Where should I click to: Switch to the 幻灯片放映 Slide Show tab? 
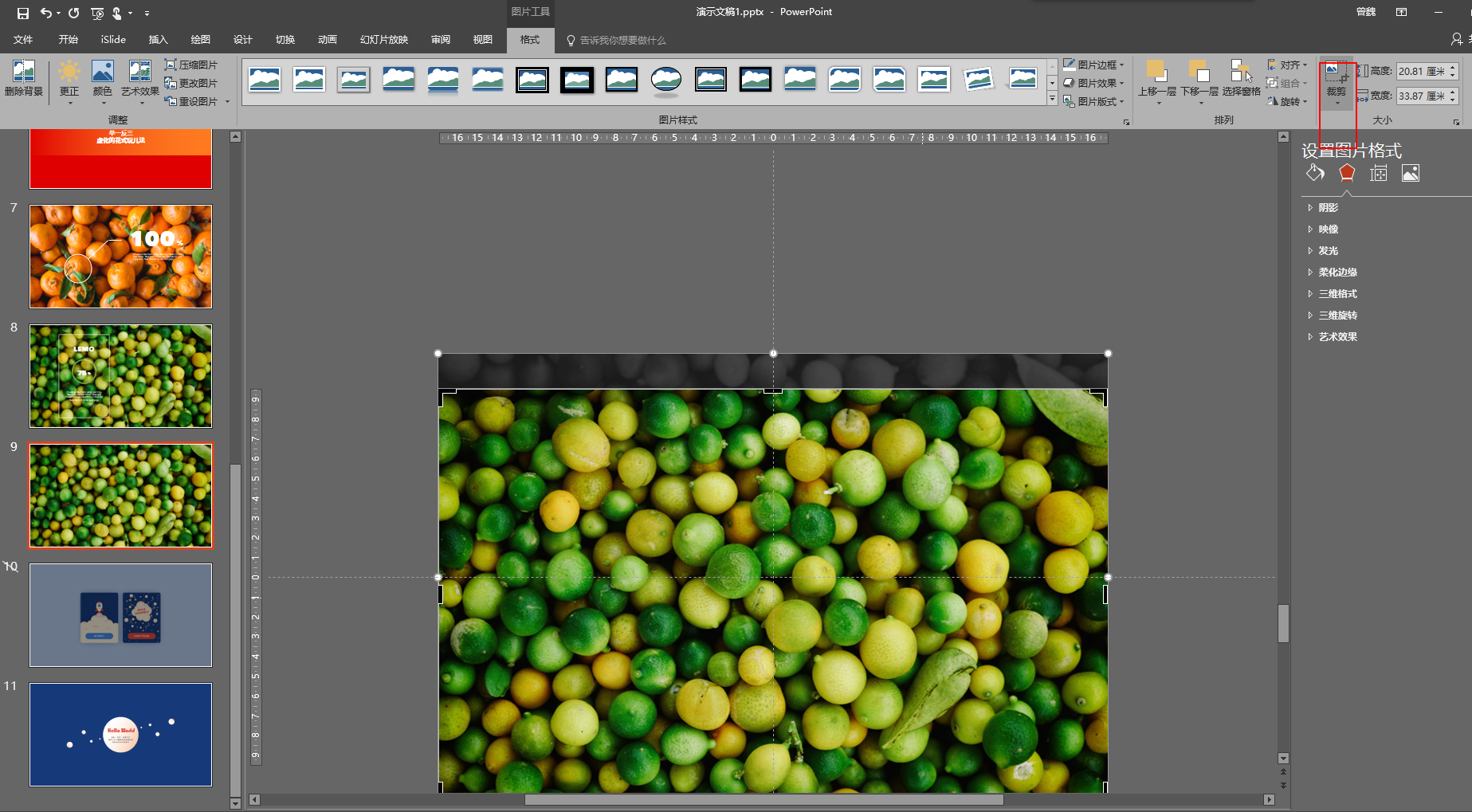tap(384, 39)
